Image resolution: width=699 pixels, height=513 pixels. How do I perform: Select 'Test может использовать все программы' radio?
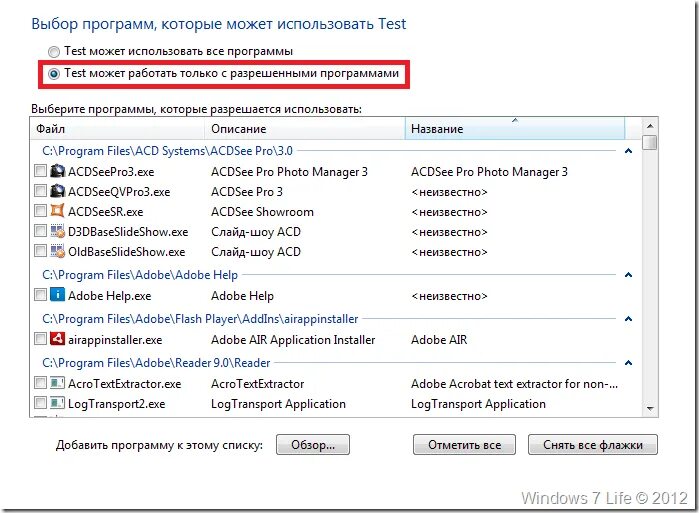click(x=53, y=51)
